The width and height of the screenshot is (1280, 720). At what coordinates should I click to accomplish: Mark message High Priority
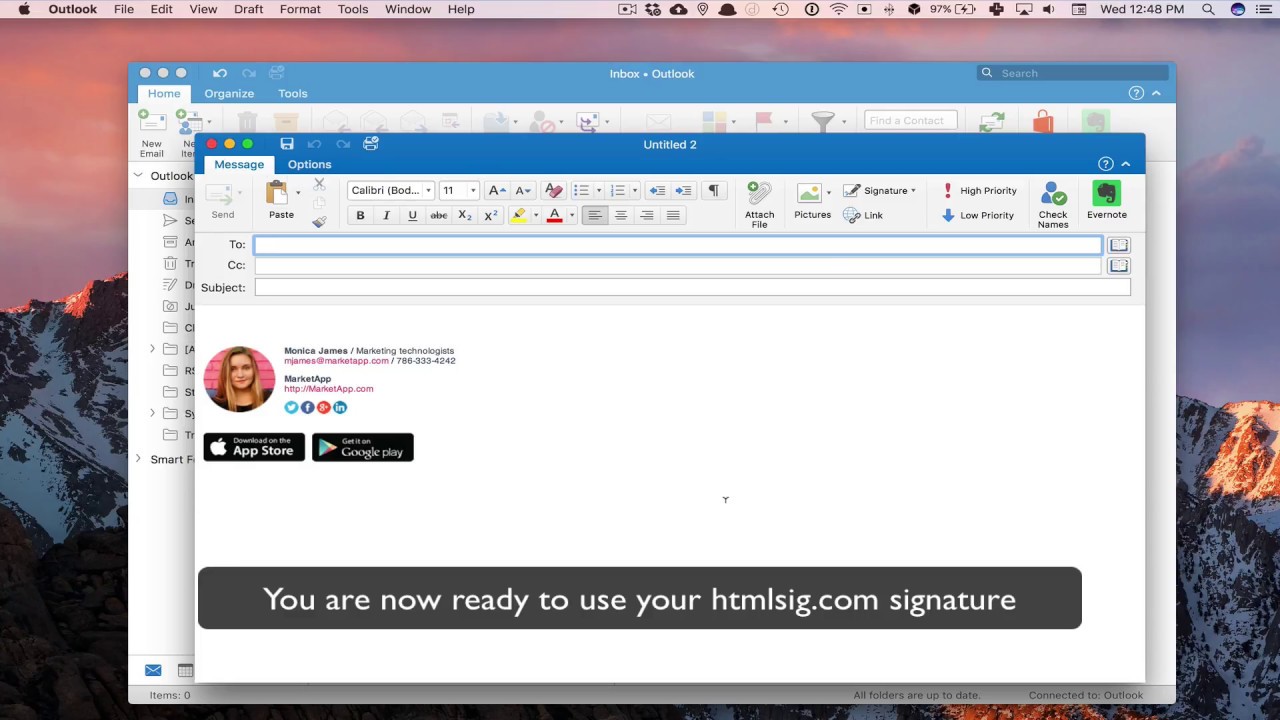coord(979,190)
